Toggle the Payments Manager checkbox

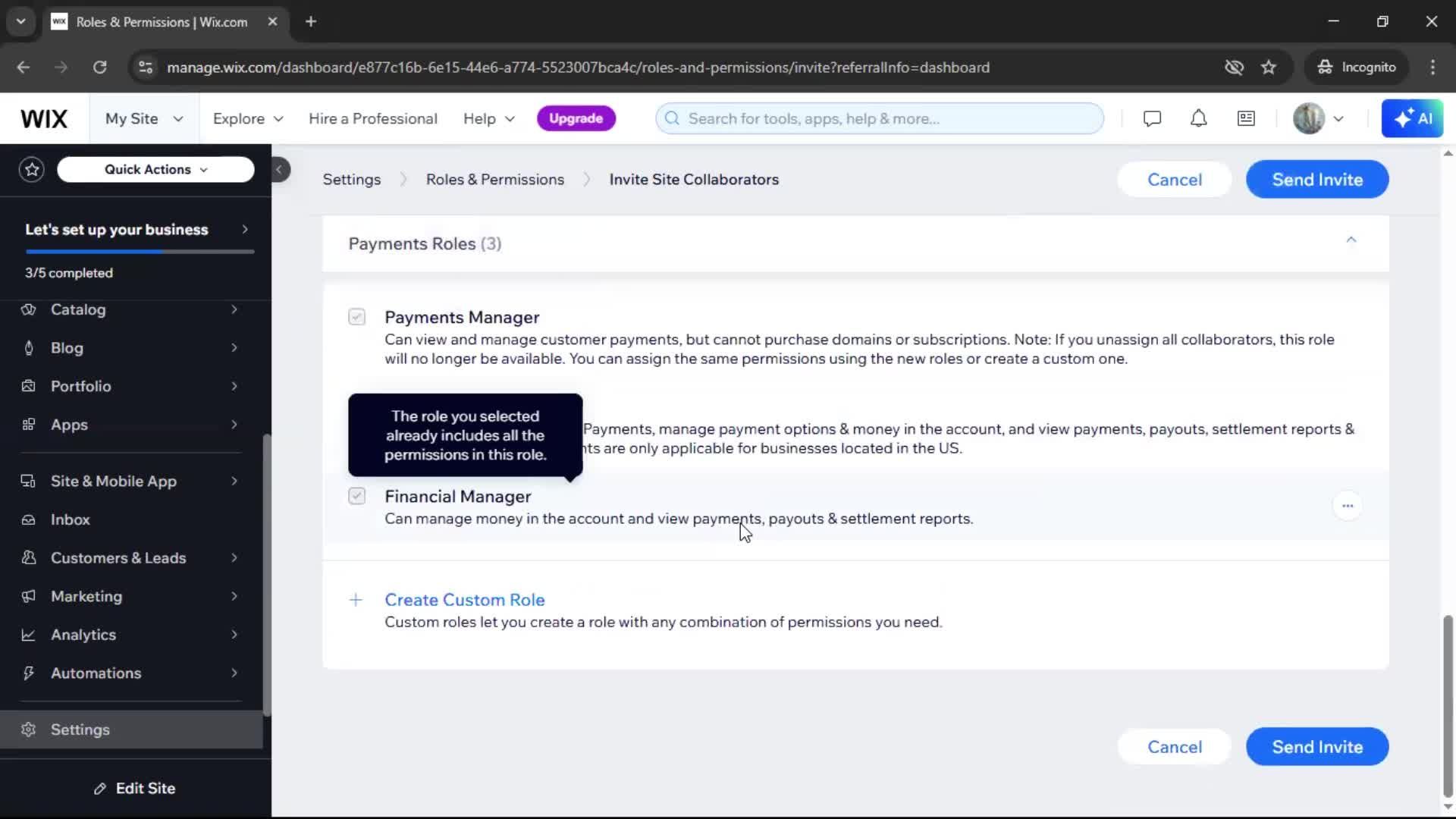(356, 317)
